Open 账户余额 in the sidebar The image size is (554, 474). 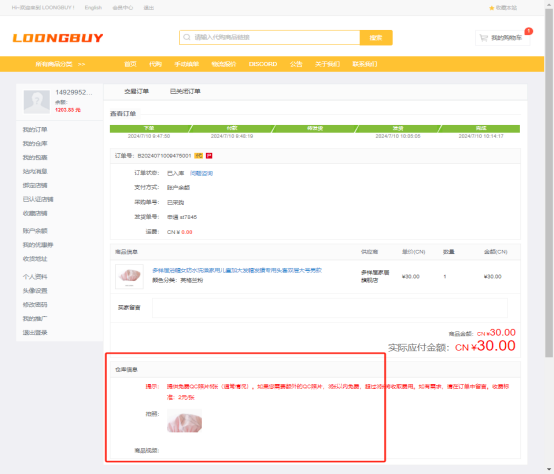coord(35,231)
